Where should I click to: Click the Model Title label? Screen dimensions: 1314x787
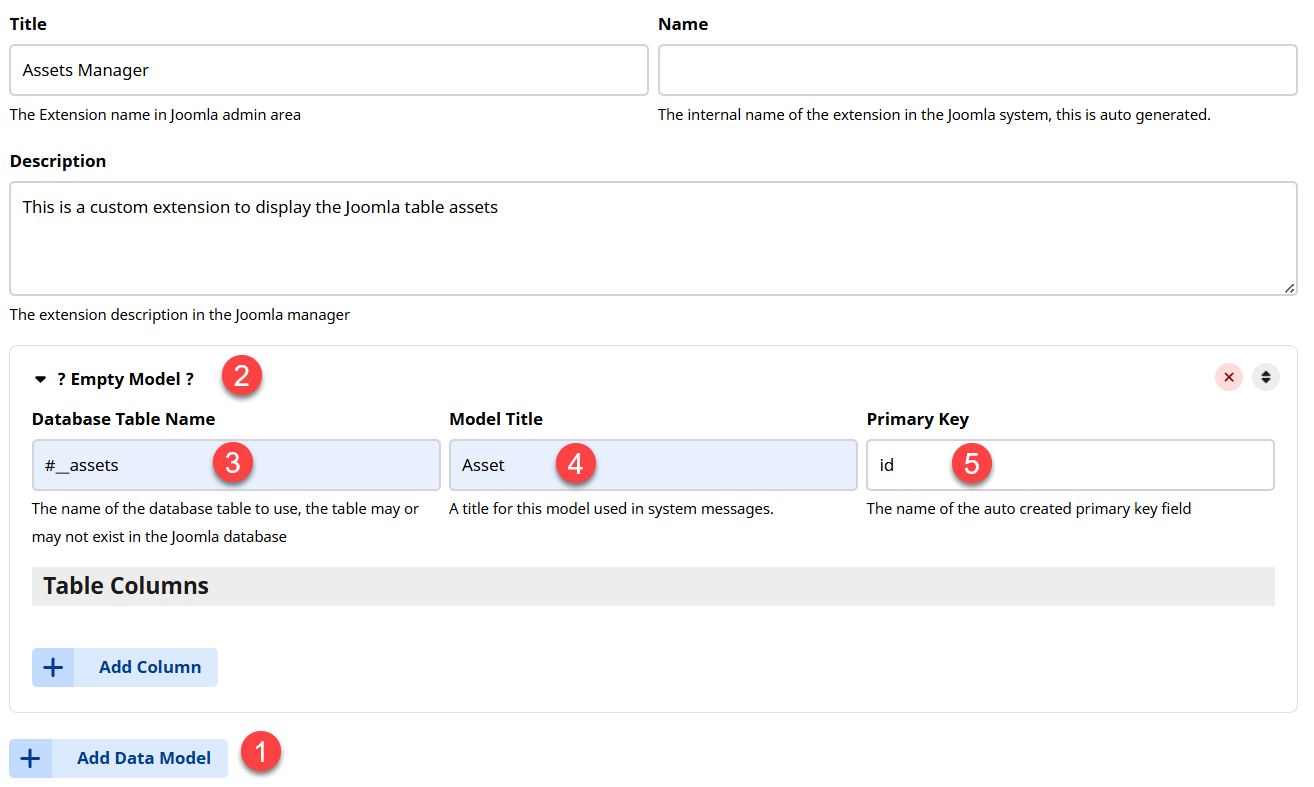tap(496, 419)
